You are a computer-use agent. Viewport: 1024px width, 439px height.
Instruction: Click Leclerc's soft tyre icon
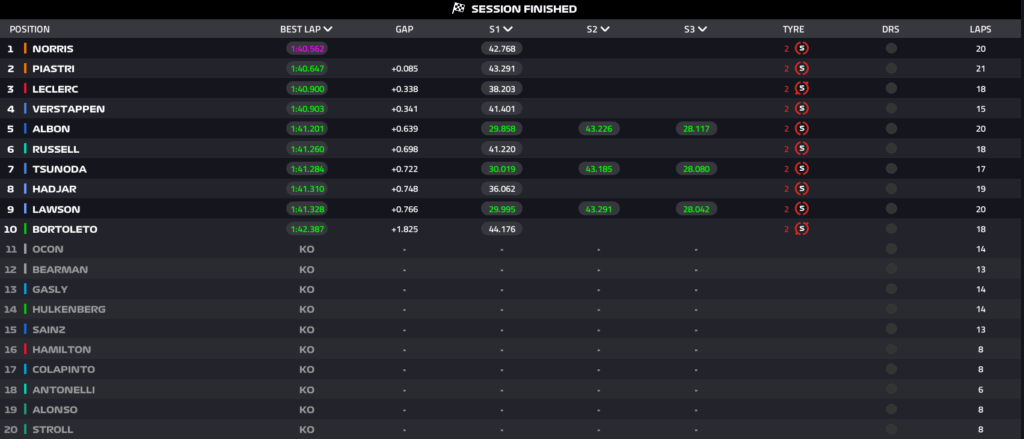pos(802,88)
